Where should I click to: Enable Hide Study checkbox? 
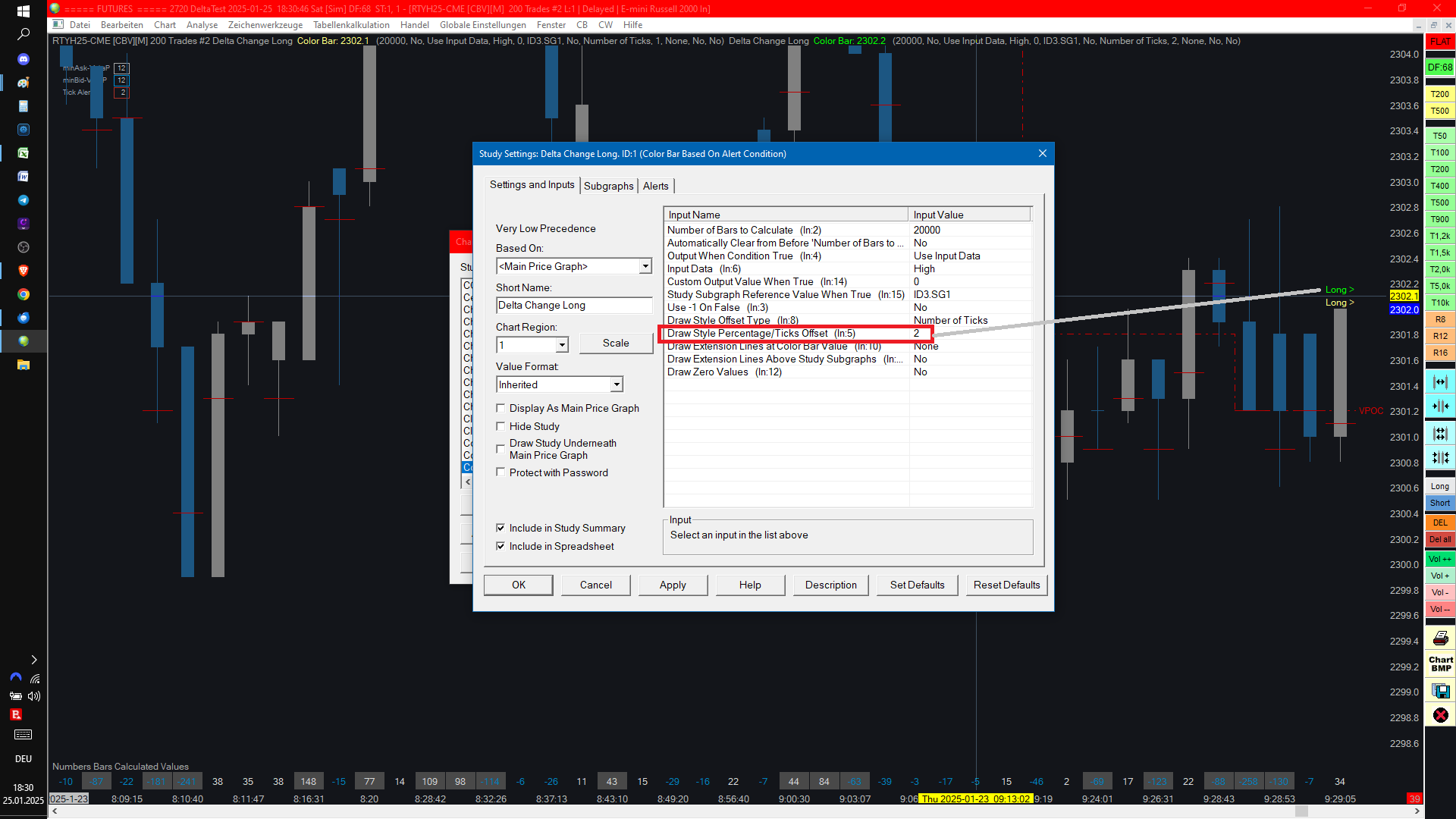[x=500, y=426]
